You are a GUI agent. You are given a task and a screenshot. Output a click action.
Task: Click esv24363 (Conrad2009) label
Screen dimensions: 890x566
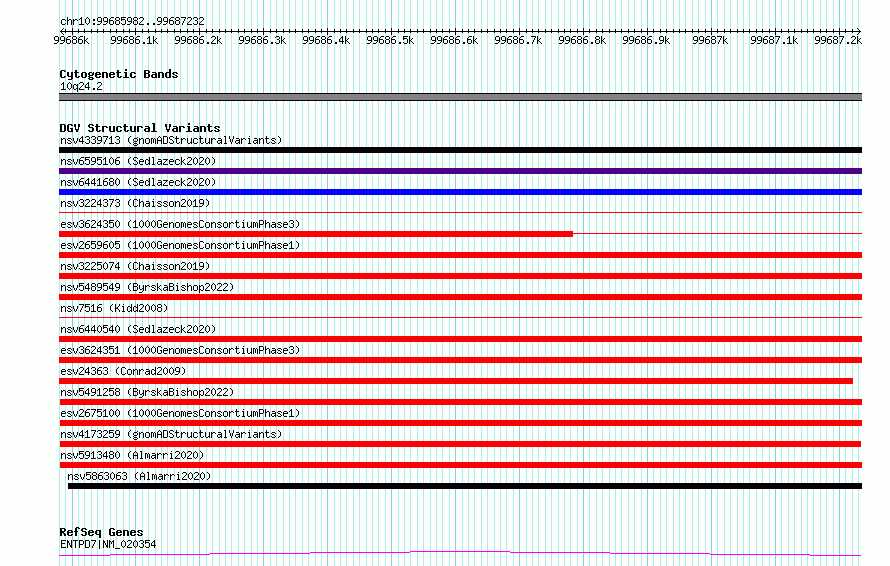(123, 371)
